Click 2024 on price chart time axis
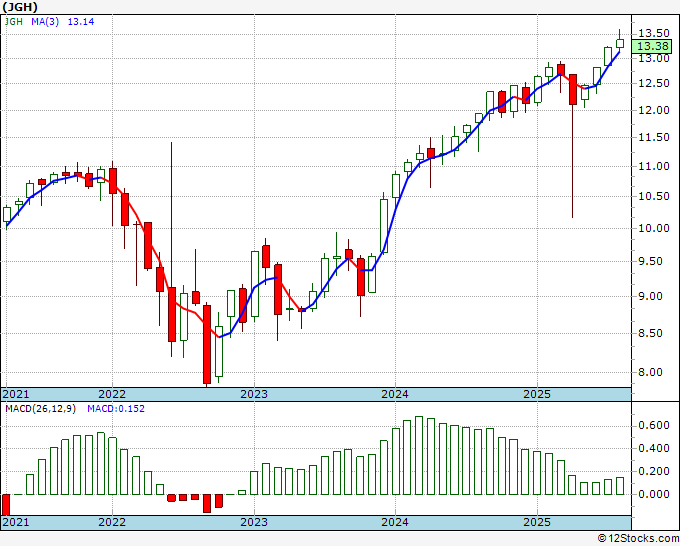Screen dimensions: 680x546 pos(395,394)
